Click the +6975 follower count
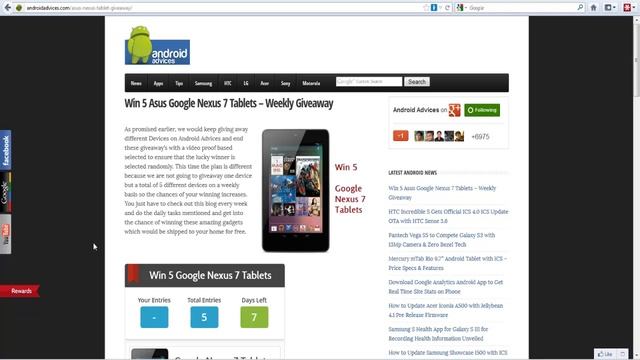Image resolution: width=640 pixels, height=360 pixels. (x=480, y=136)
